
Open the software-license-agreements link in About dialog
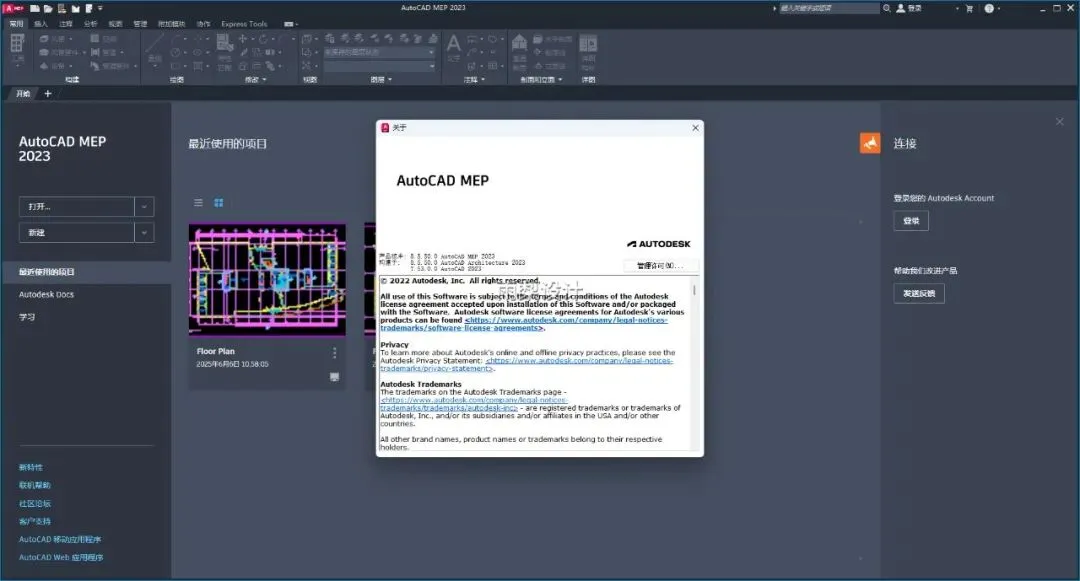(523, 324)
